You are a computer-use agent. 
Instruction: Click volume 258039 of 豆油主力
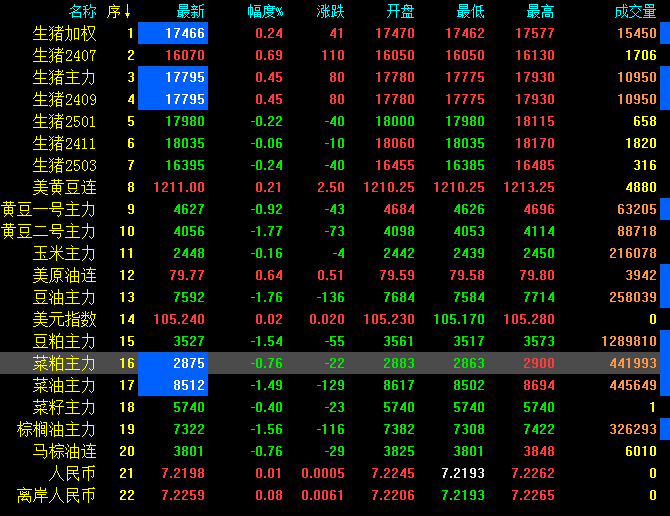(633, 297)
